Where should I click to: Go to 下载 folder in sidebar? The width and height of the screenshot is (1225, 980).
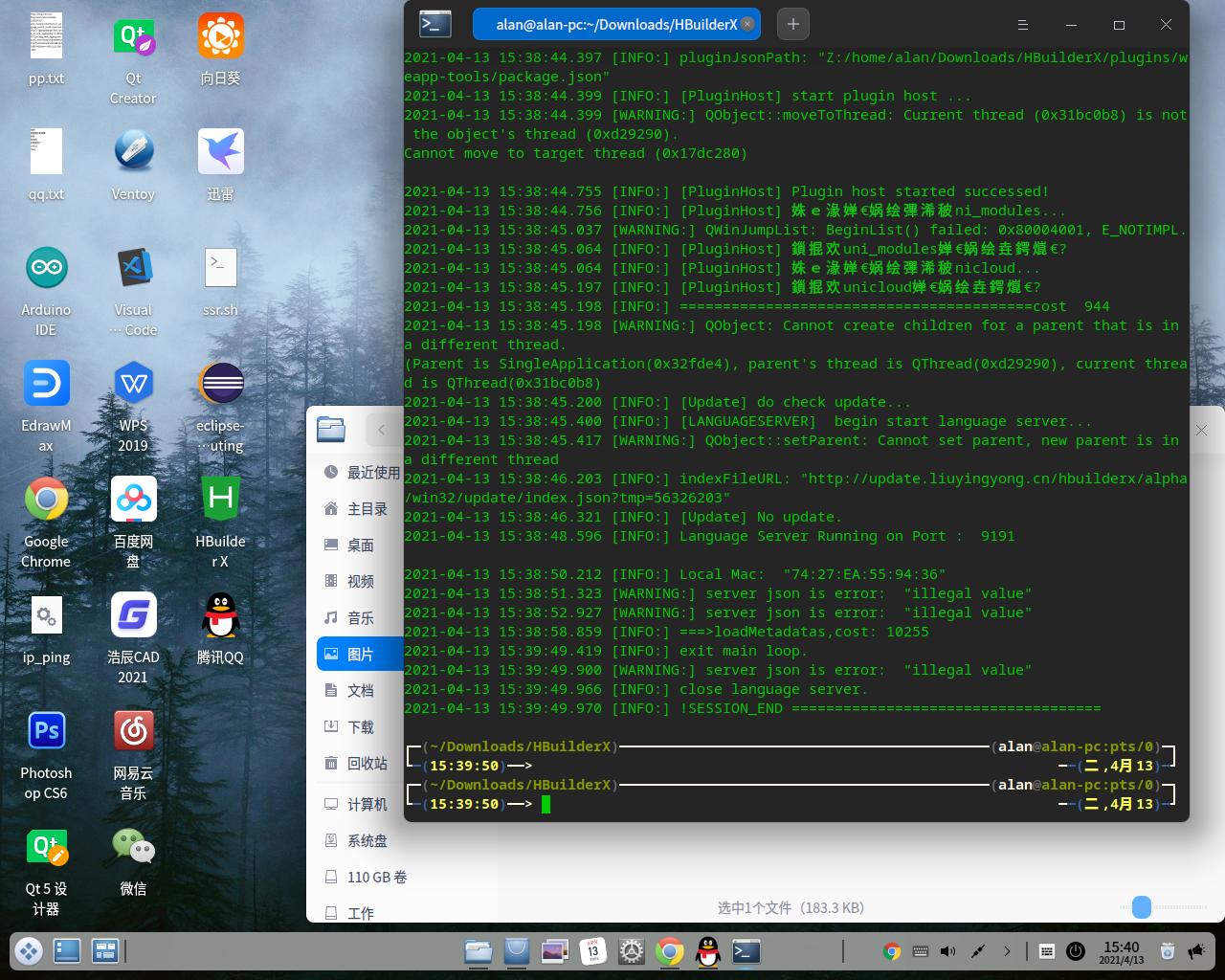(x=360, y=727)
